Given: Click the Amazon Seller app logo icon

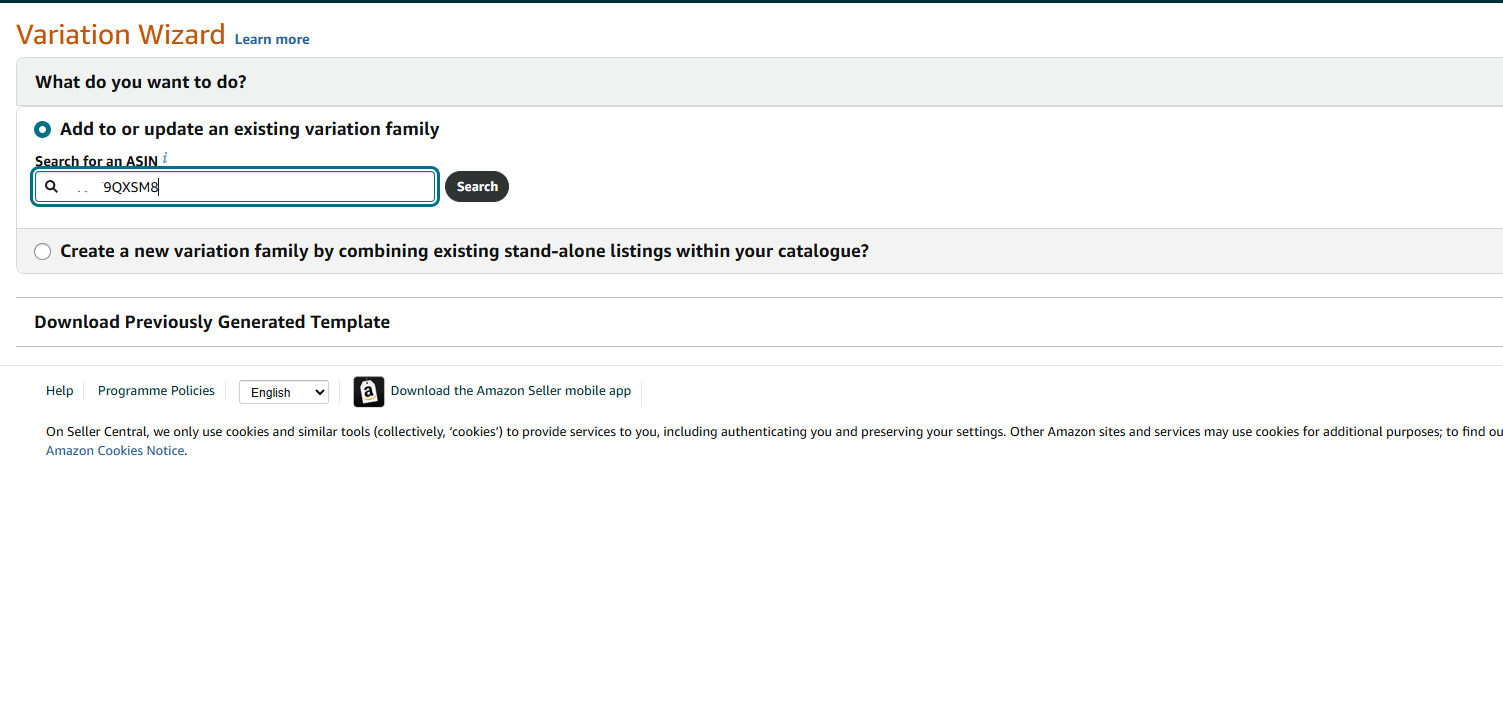Looking at the screenshot, I should pyautogui.click(x=369, y=392).
